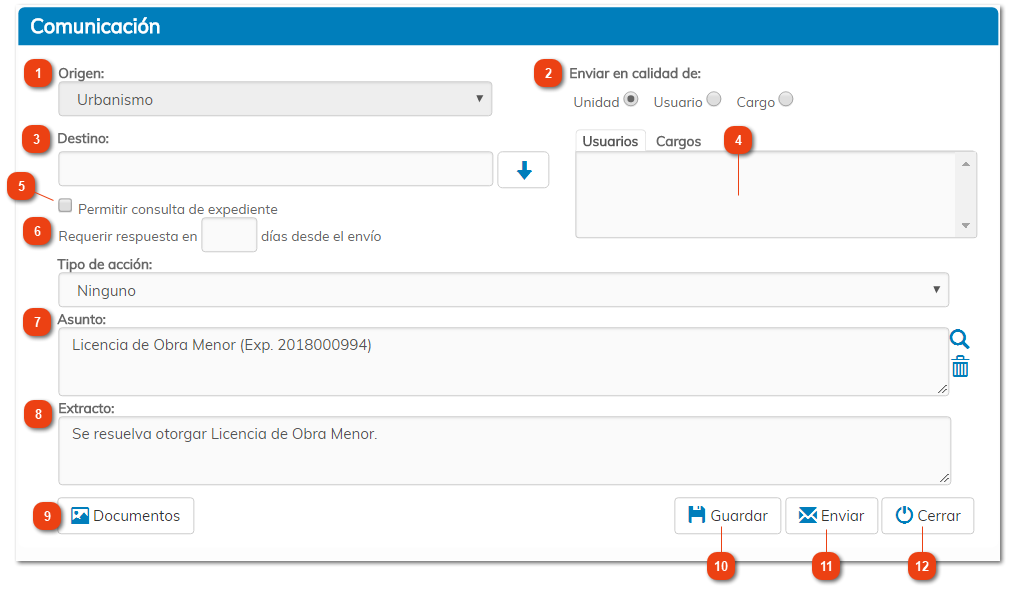Screen dimensions: 1009x591
Task: Open the search magnifier next to Asunto
Action: click(x=959, y=339)
